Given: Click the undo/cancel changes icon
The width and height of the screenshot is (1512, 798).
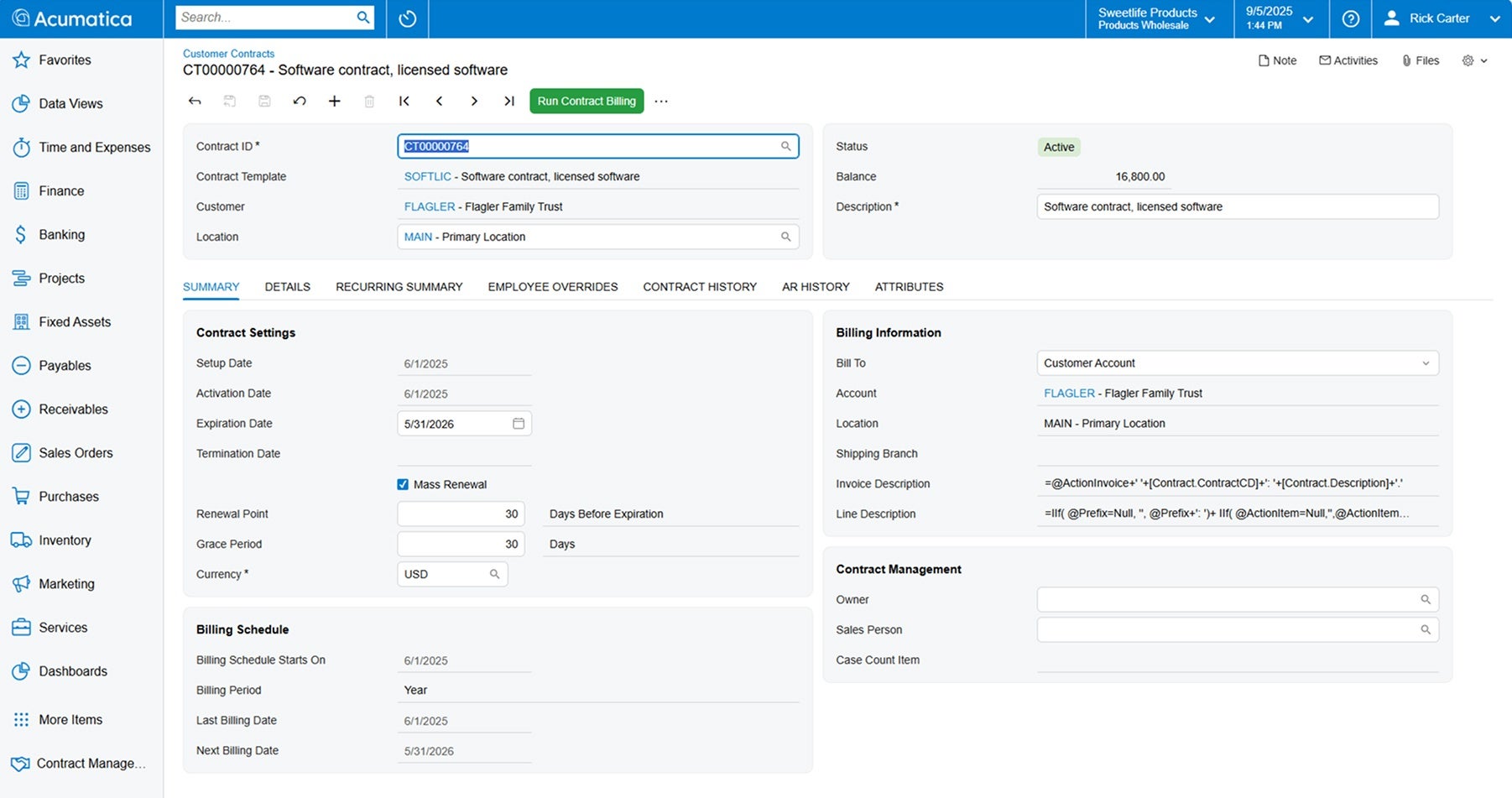Looking at the screenshot, I should click(x=300, y=102).
